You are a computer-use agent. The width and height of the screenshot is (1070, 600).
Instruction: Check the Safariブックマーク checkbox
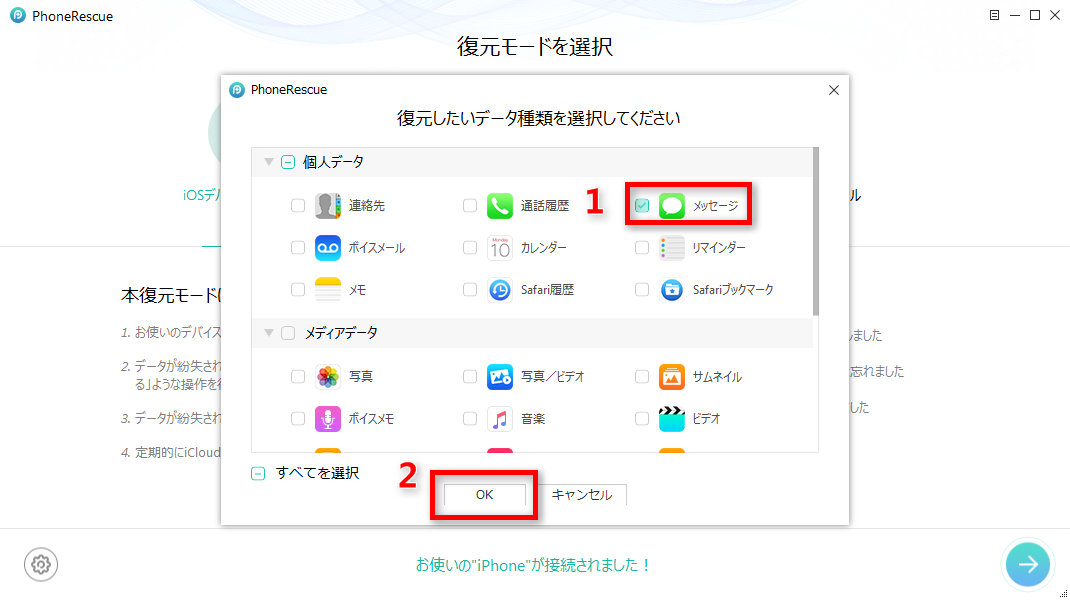click(641, 290)
